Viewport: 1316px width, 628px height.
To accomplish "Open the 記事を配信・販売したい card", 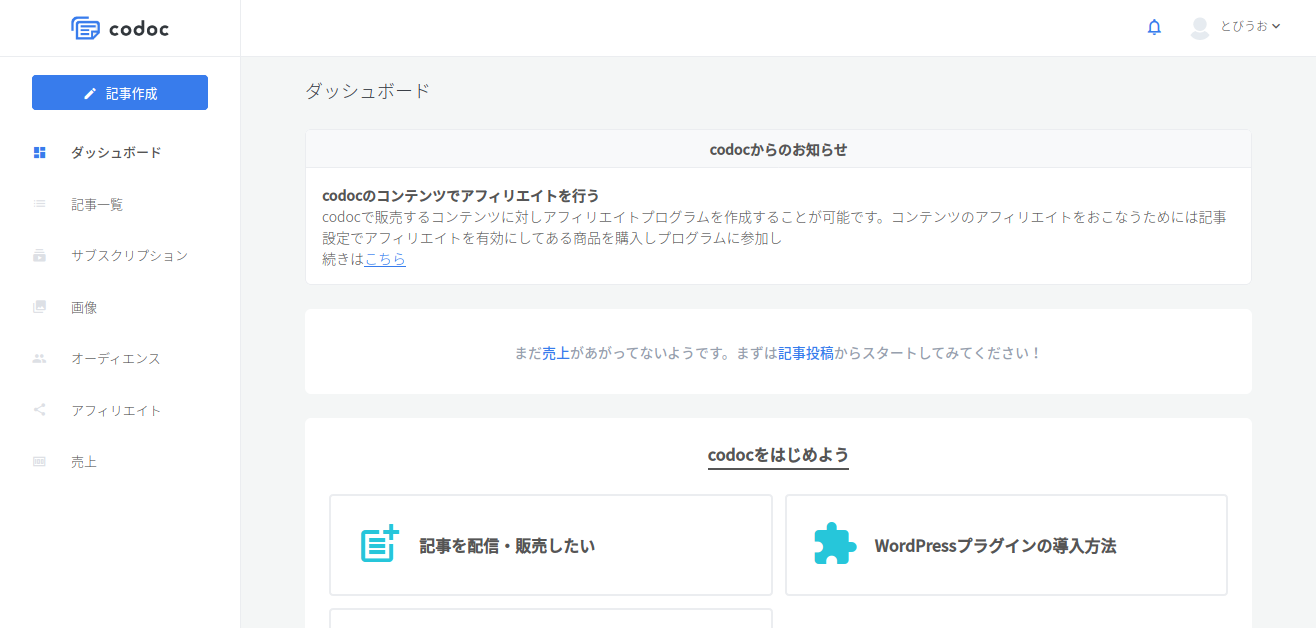I will [x=551, y=545].
